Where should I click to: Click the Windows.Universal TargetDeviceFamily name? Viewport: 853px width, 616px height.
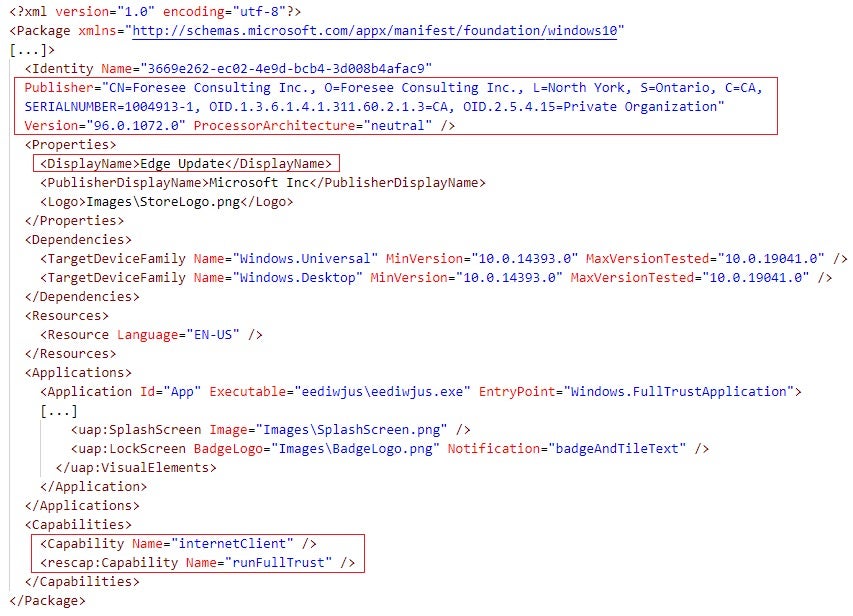[x=305, y=258]
